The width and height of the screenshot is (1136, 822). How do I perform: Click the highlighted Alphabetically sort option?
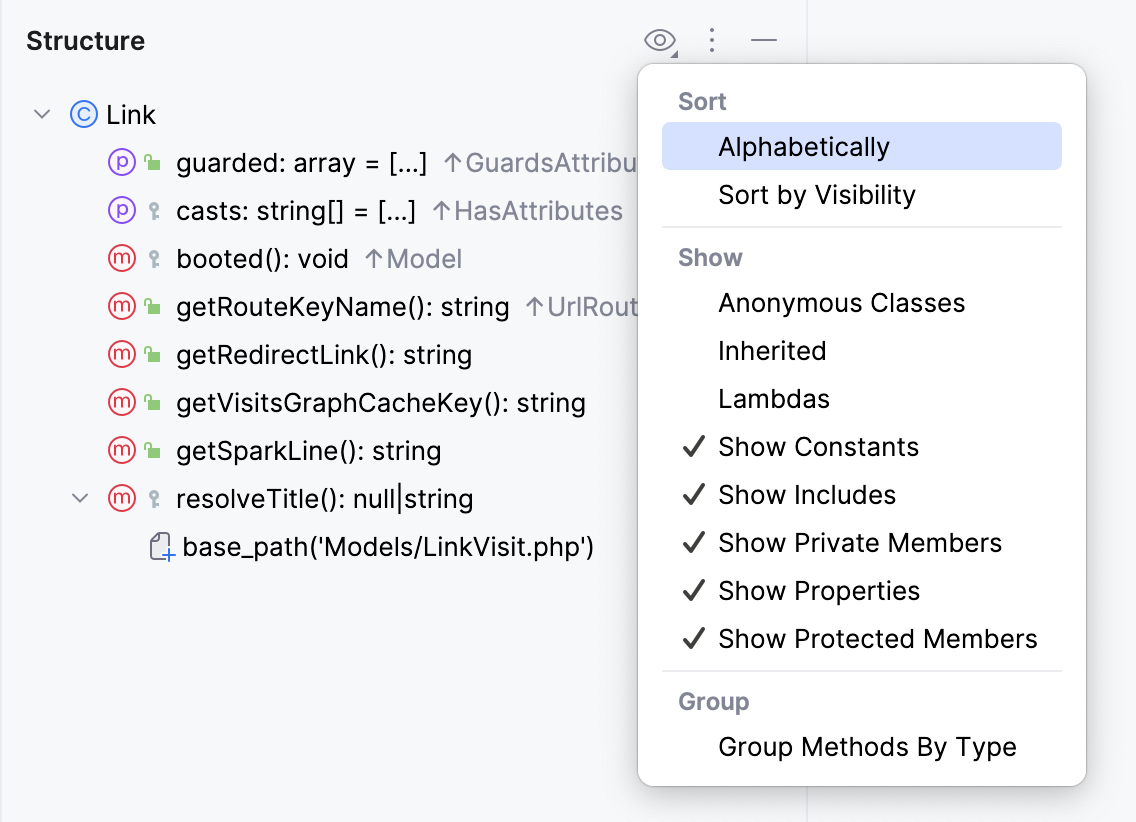pyautogui.click(x=804, y=146)
